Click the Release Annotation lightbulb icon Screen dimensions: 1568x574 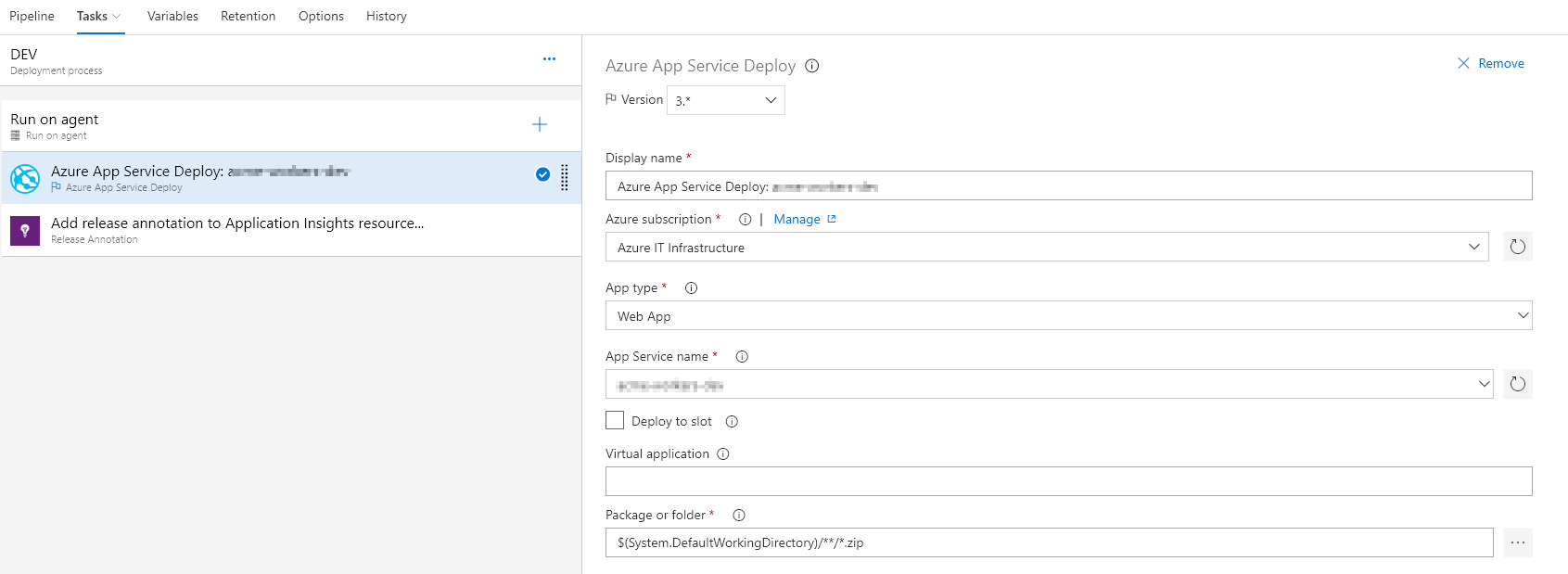25,230
